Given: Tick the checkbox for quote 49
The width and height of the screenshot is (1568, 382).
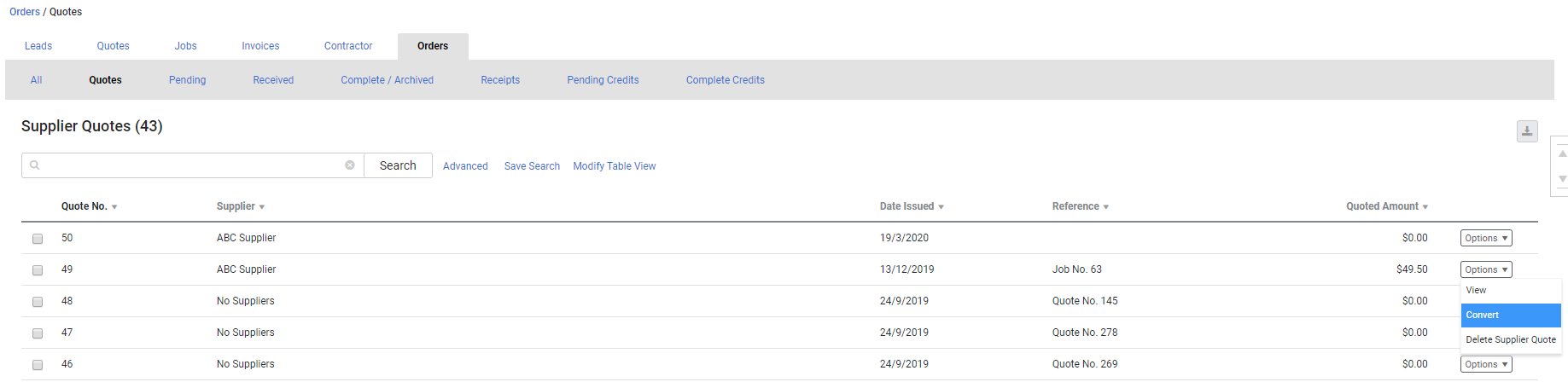Looking at the screenshot, I should tap(38, 270).
